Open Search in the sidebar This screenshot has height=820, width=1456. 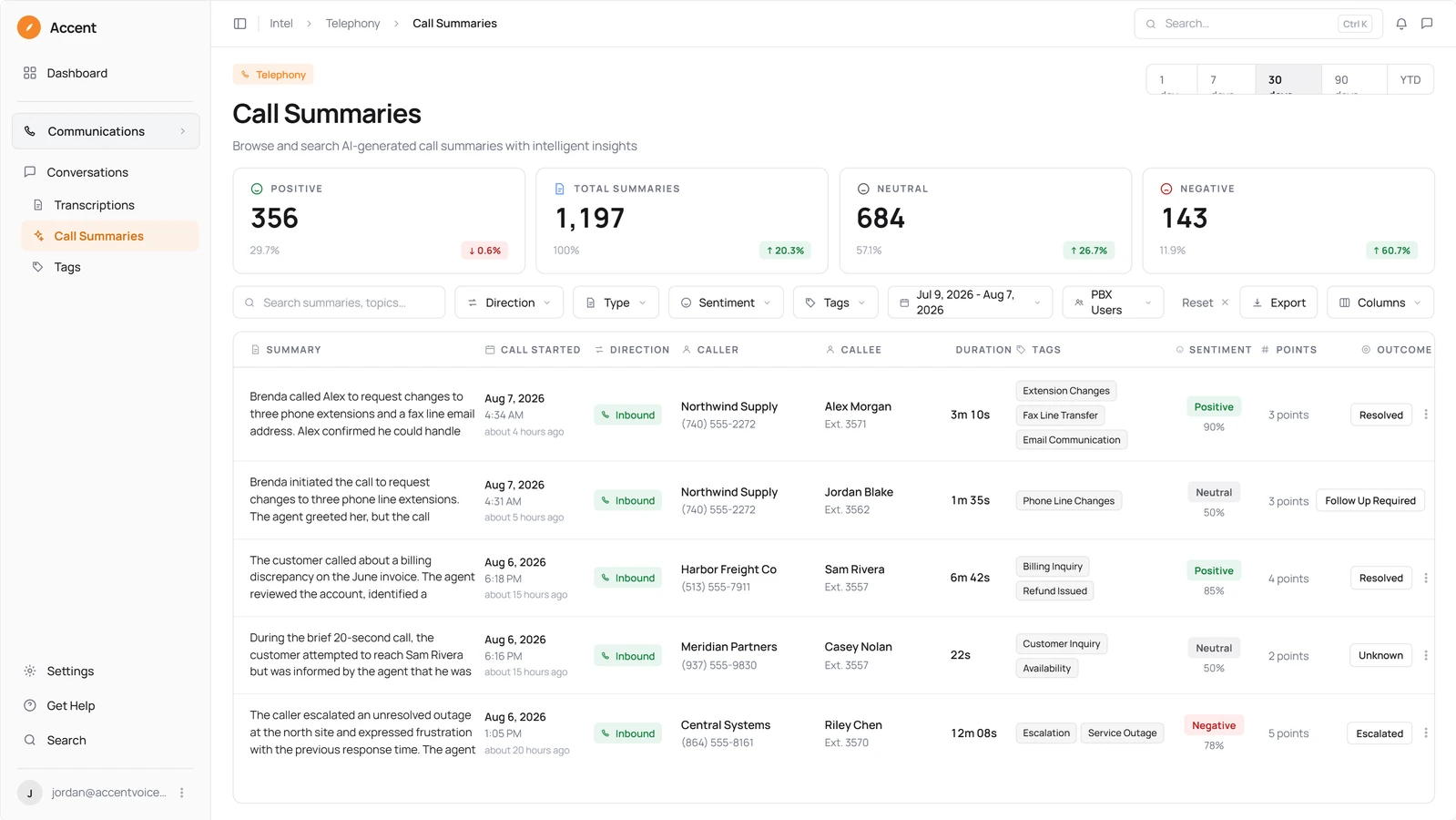point(106,740)
